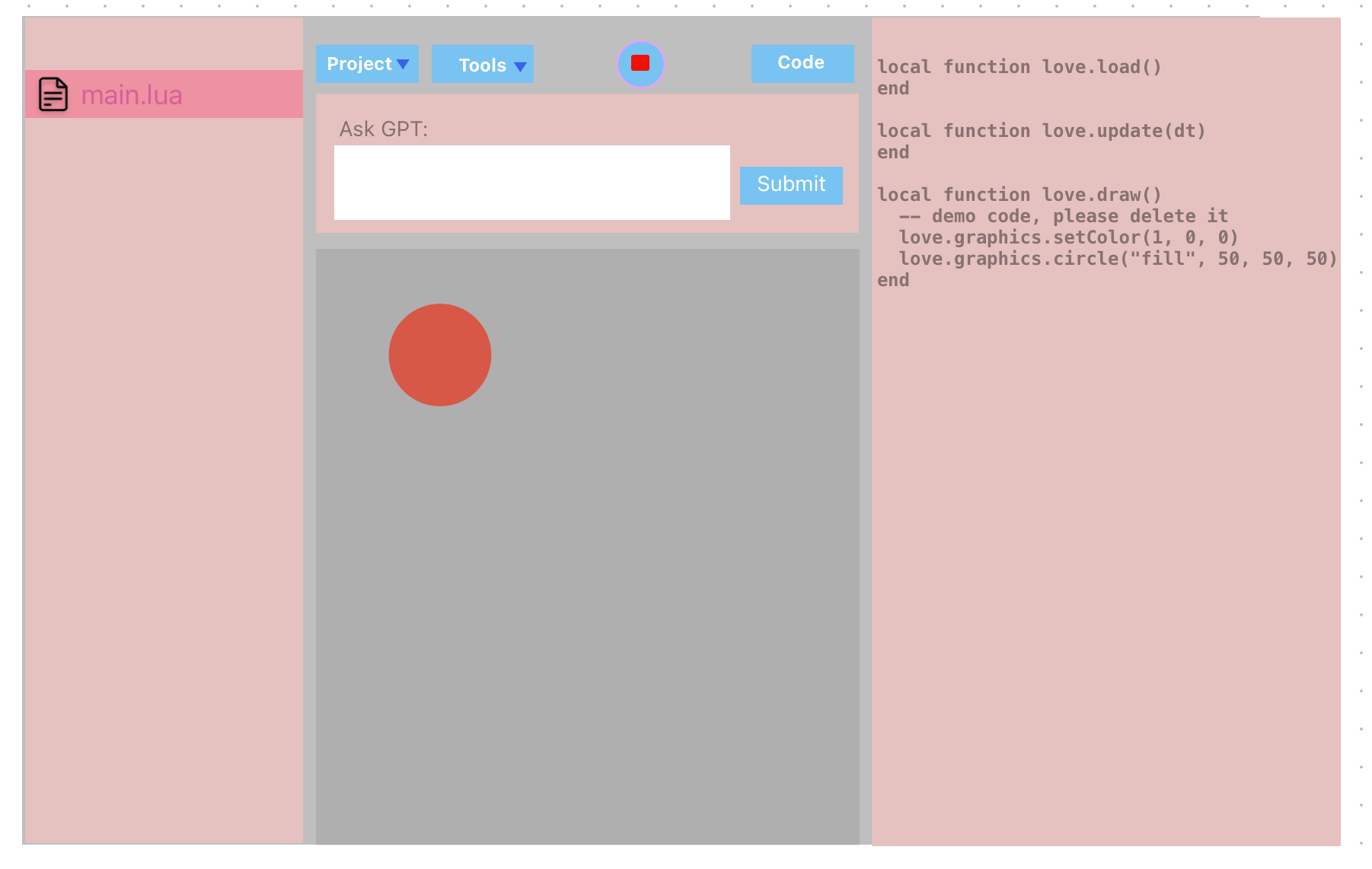Click the love.graphics.circle code line

[x=1118, y=259]
